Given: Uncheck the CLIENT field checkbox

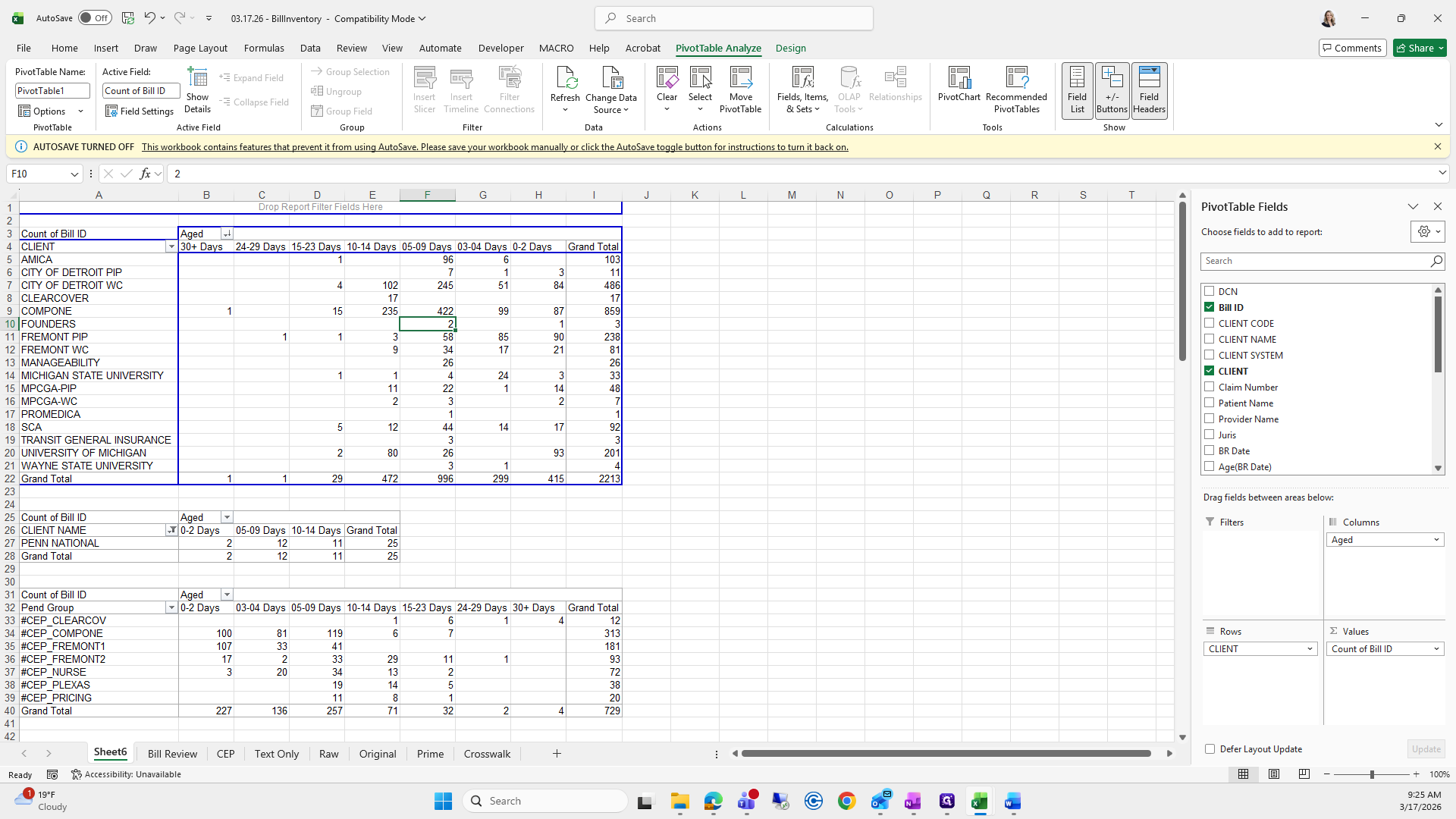Looking at the screenshot, I should [1210, 371].
